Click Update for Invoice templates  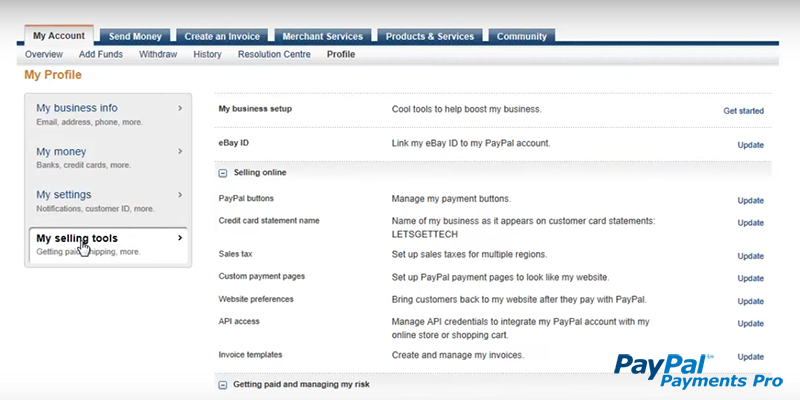coord(750,357)
